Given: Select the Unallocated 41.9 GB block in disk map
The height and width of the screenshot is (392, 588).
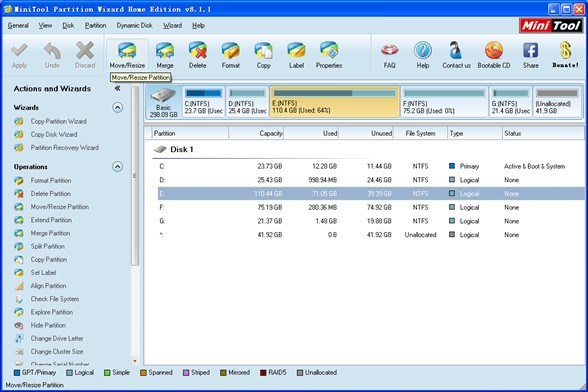Looking at the screenshot, I should click(557, 102).
